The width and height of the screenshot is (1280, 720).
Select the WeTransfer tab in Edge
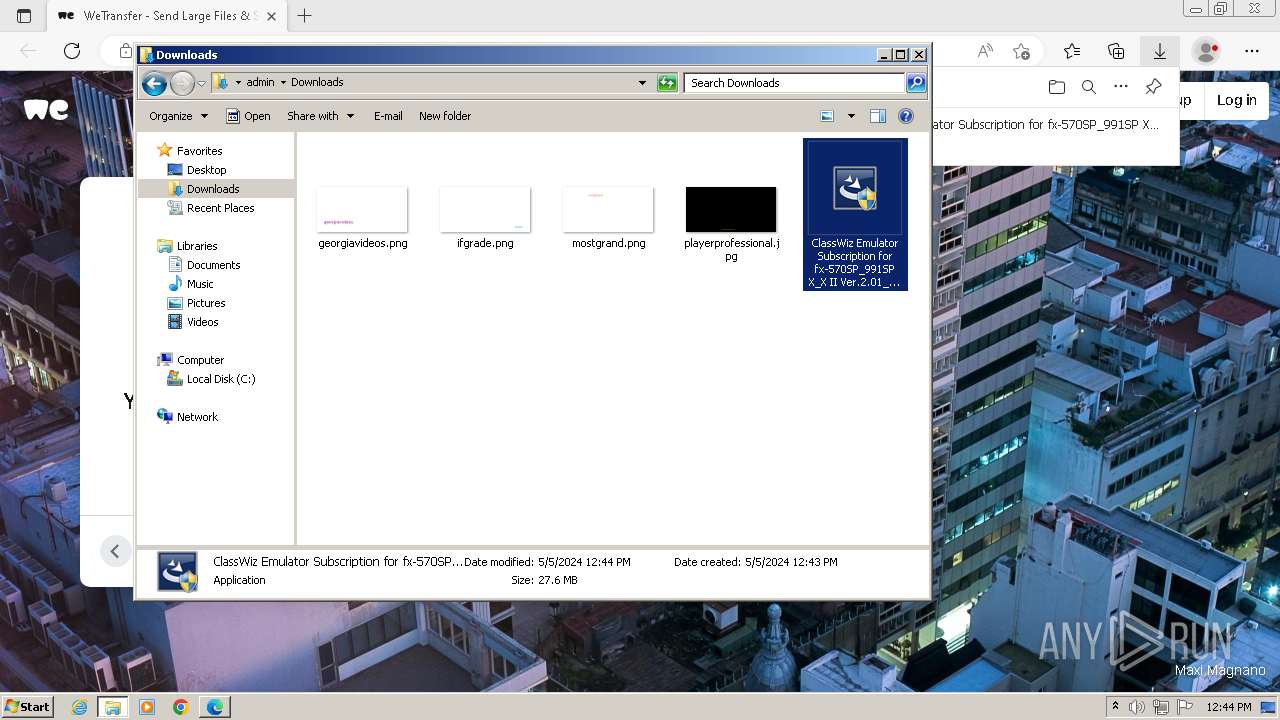click(x=167, y=15)
